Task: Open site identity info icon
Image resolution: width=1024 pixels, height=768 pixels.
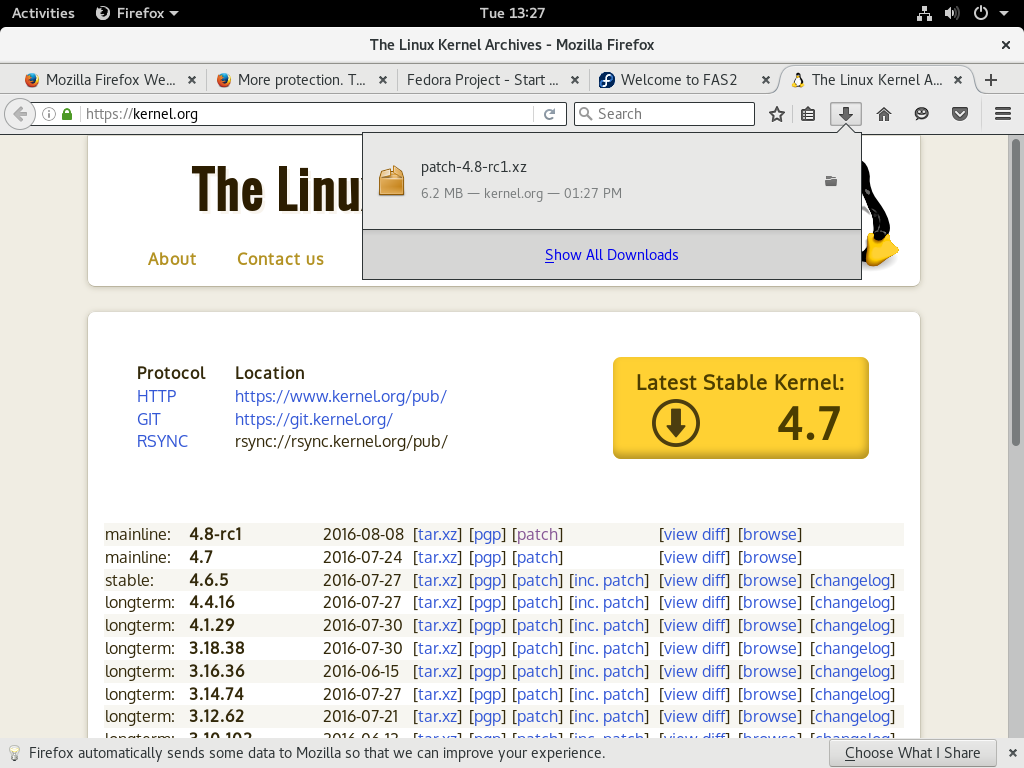Action: click(x=49, y=114)
